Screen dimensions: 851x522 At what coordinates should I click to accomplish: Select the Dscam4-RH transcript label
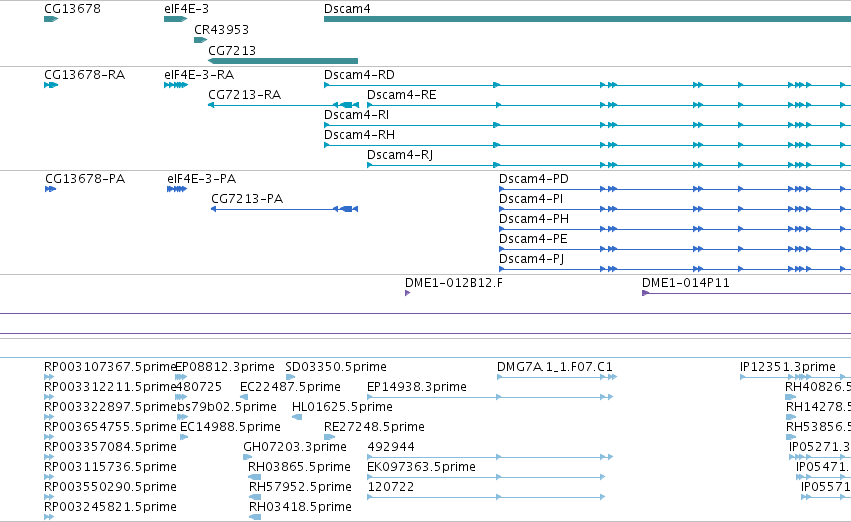pos(359,135)
